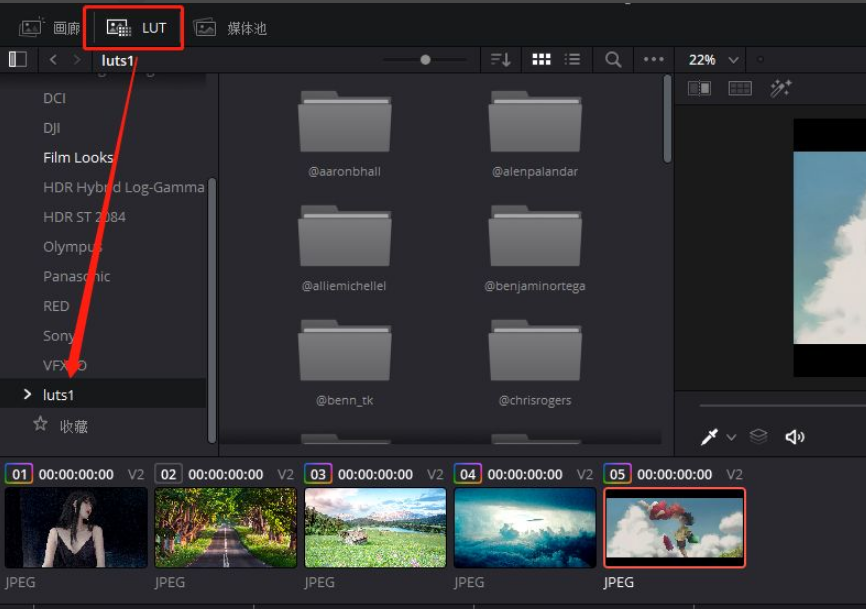Select the DCI LUT folder
The image size is (866, 609).
click(55, 98)
